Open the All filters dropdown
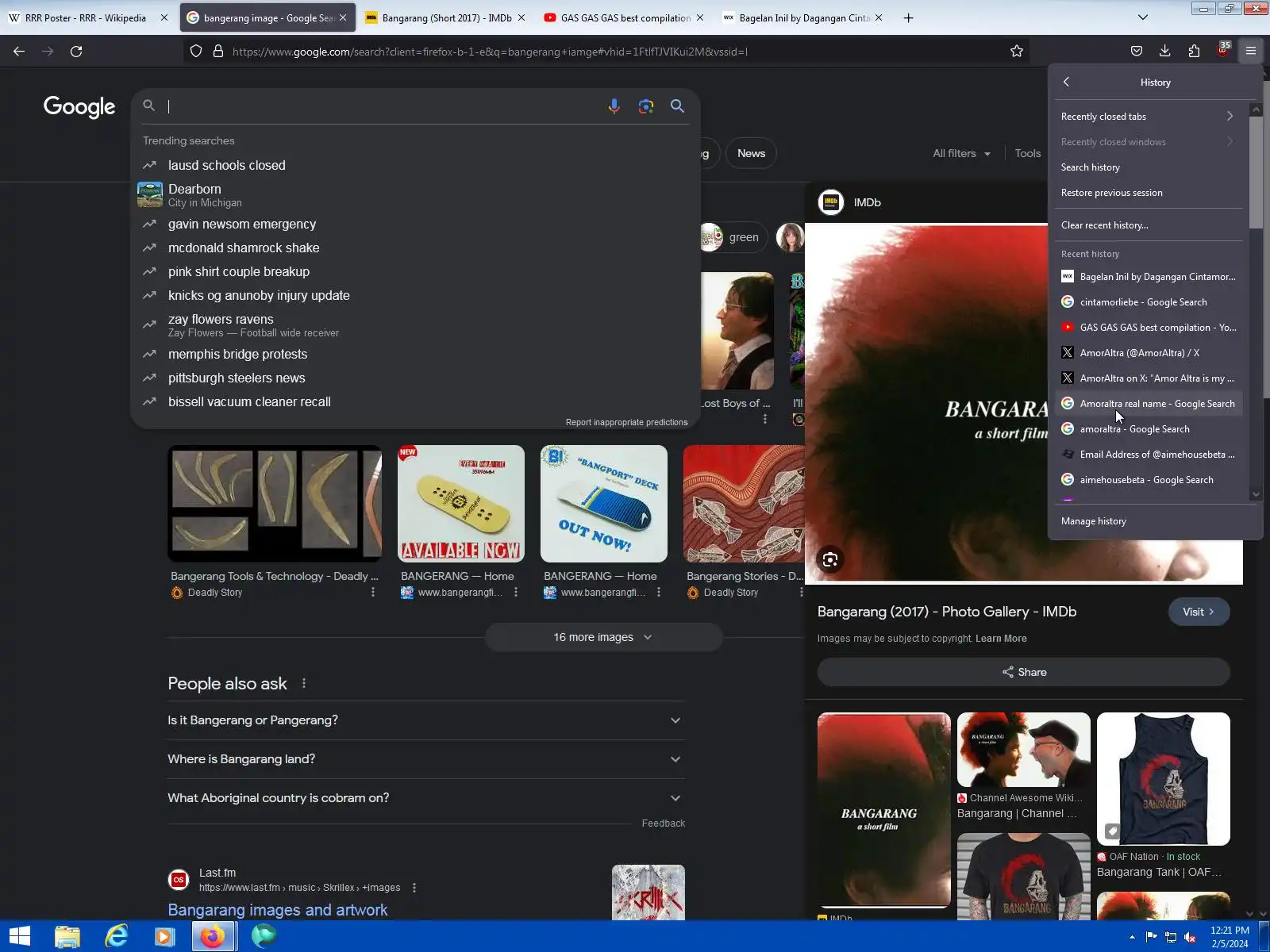Screen dimensions: 1270x952 [x=961, y=153]
